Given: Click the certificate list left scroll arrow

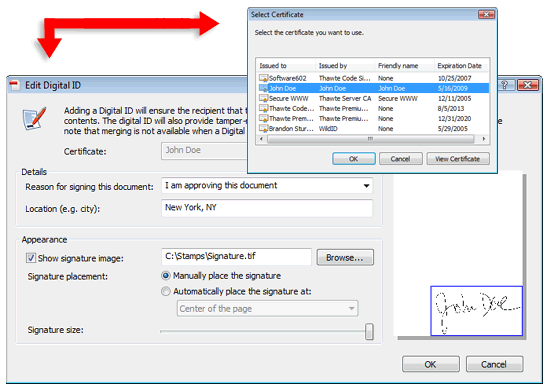Looking at the screenshot, I should click(261, 139).
